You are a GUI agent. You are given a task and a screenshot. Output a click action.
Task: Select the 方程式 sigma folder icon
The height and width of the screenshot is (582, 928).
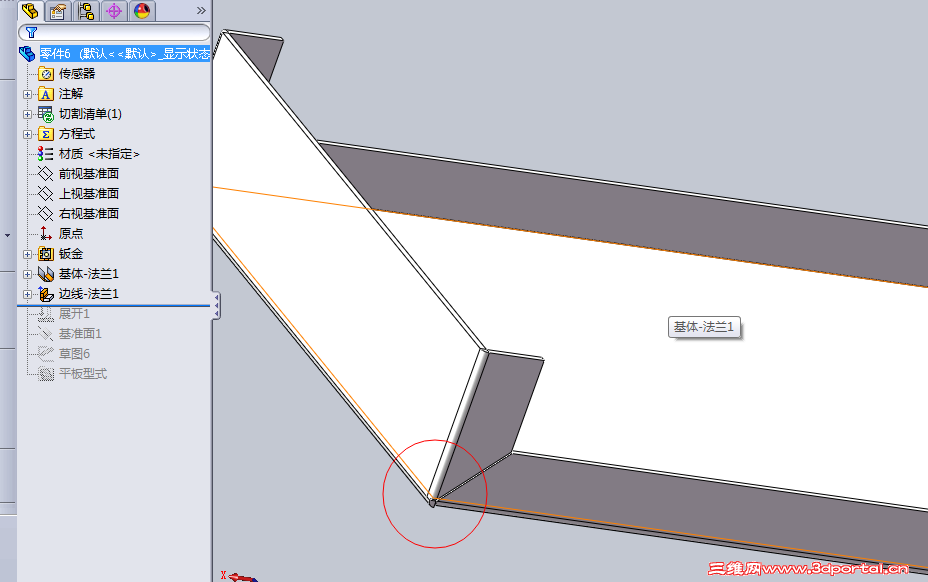point(46,134)
